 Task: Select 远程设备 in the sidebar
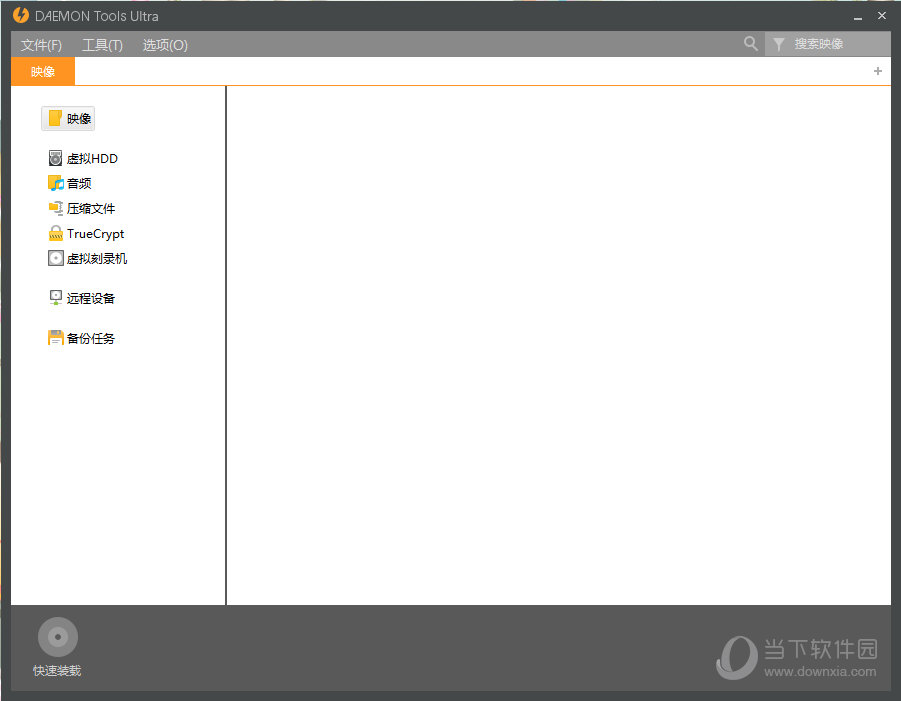[x=91, y=298]
